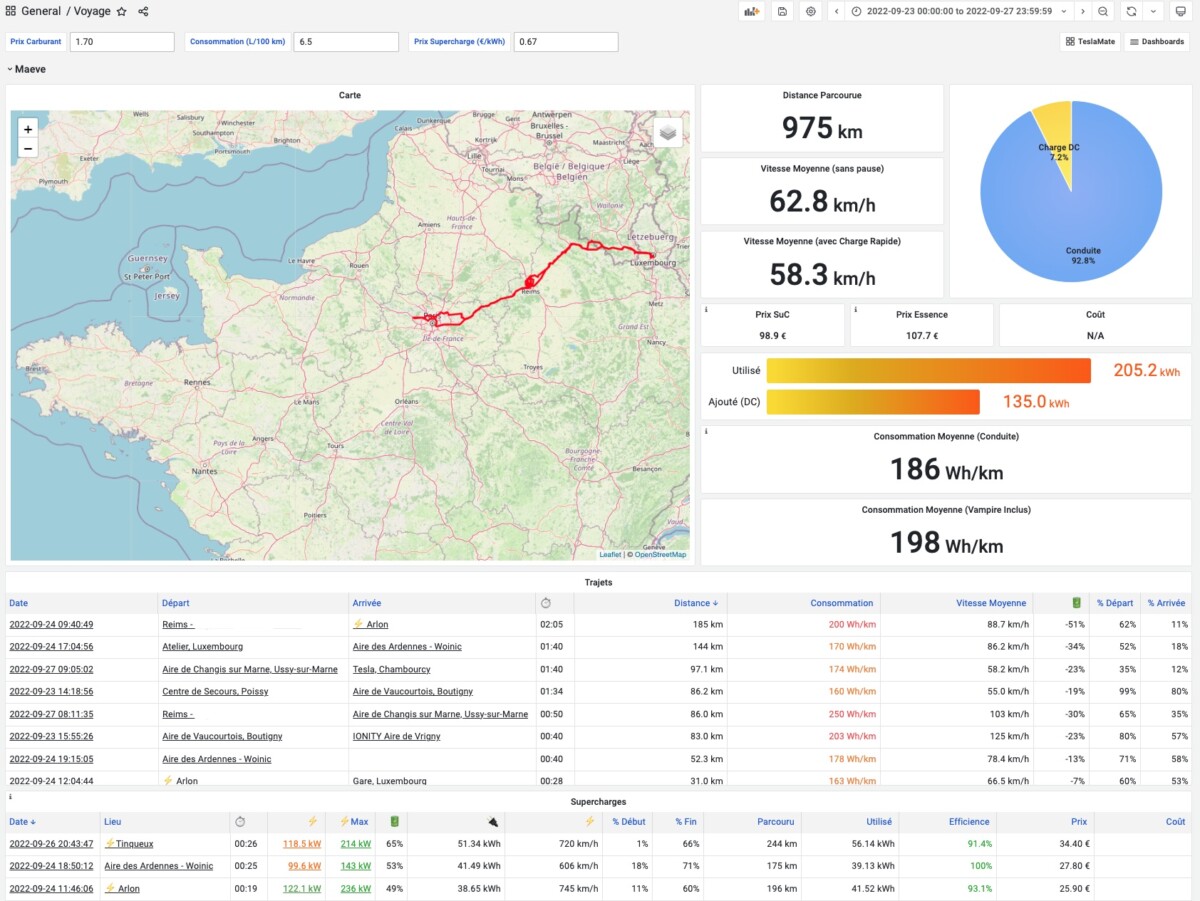Click the Add panel icon
The height and width of the screenshot is (901, 1200).
[x=751, y=11]
